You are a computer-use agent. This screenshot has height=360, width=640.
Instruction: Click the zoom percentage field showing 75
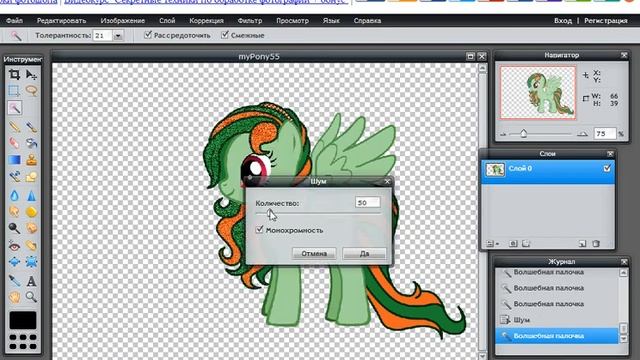pos(605,133)
